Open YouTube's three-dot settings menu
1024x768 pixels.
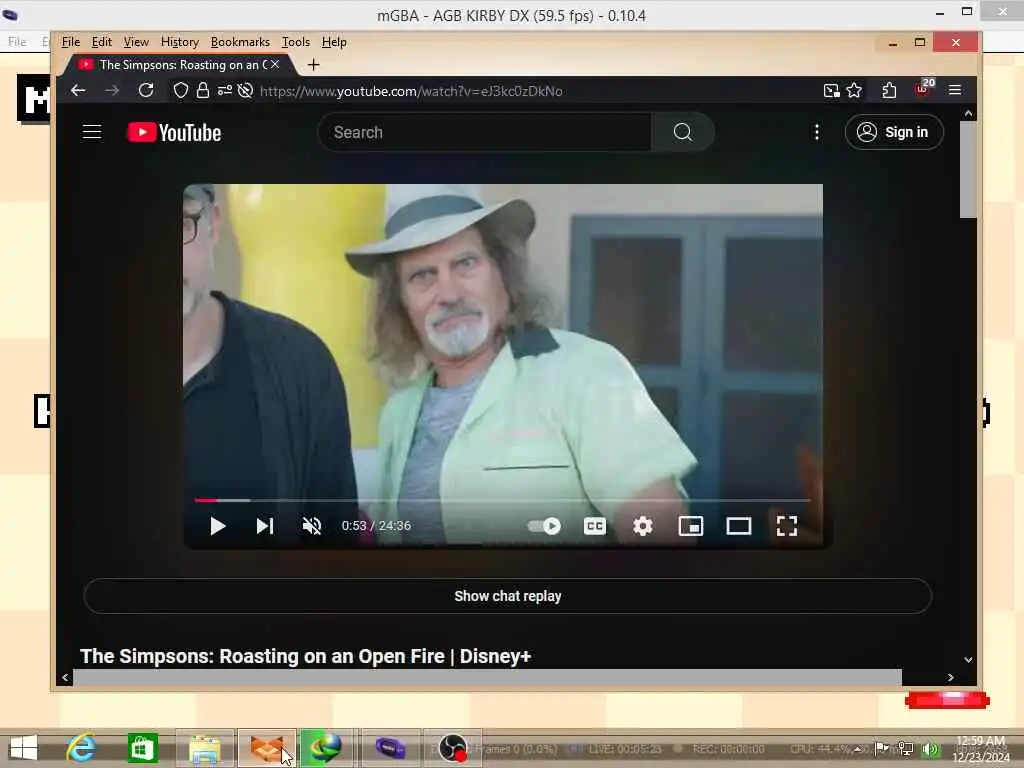816,133
